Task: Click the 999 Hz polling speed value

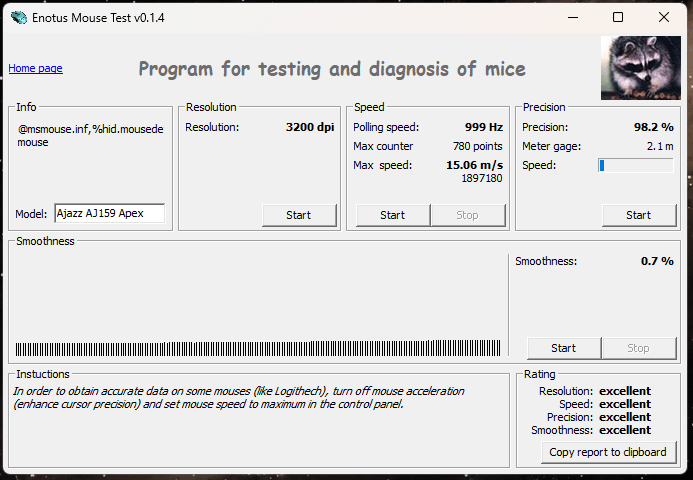Action: (483, 128)
